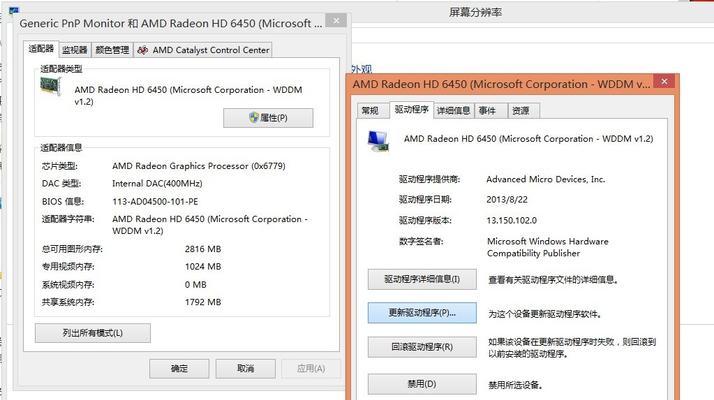The width and height of the screenshot is (714, 400).
Task: Click the 专用视频内存 label
Action: coord(68,267)
